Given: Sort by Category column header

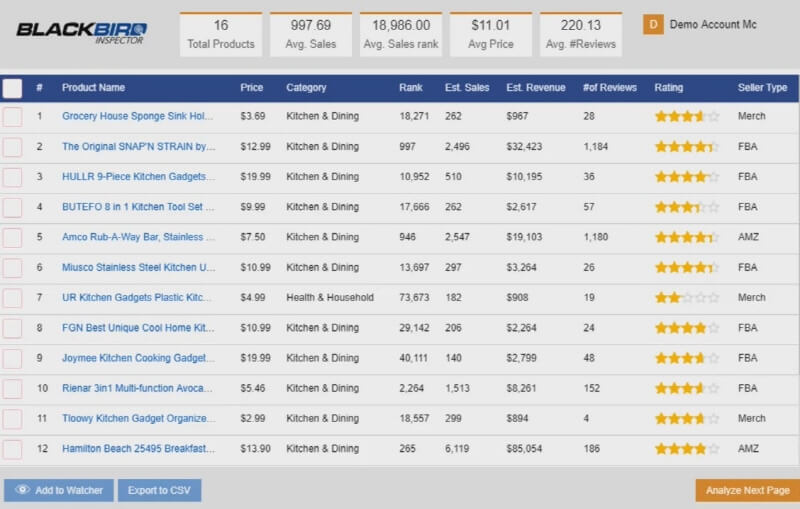Looking at the screenshot, I should click(306, 88).
